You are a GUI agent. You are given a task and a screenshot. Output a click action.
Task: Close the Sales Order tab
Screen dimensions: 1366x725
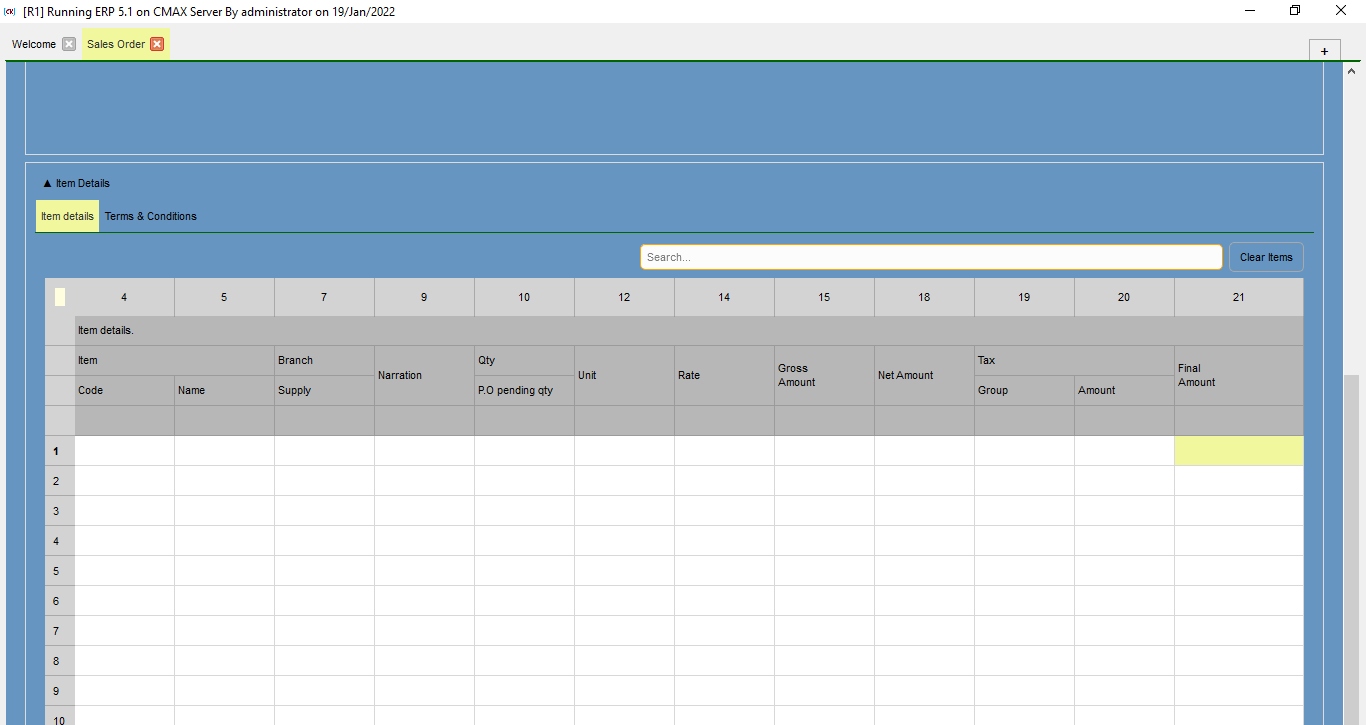[x=157, y=44]
